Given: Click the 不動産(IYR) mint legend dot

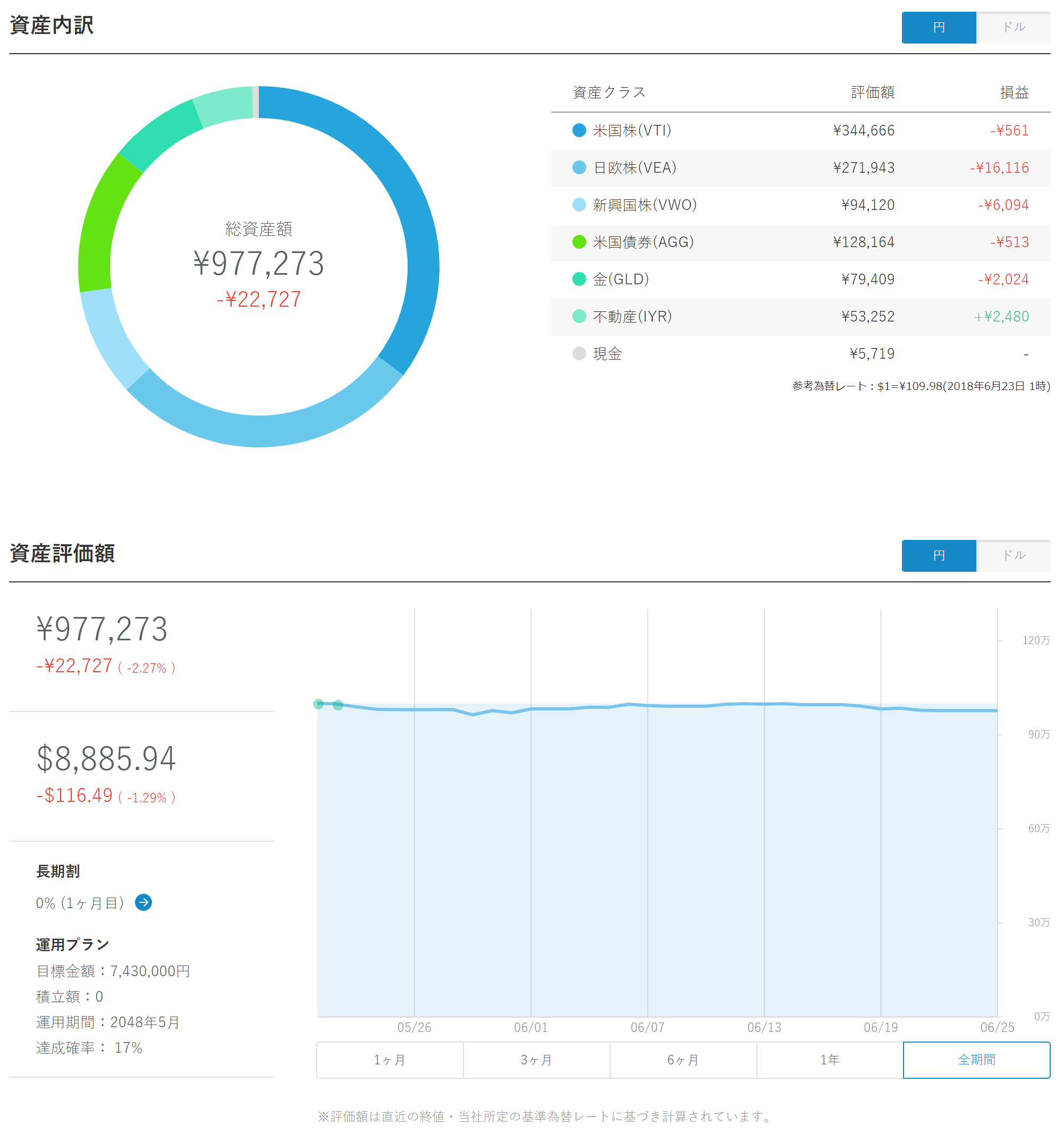Looking at the screenshot, I should 579,316.
